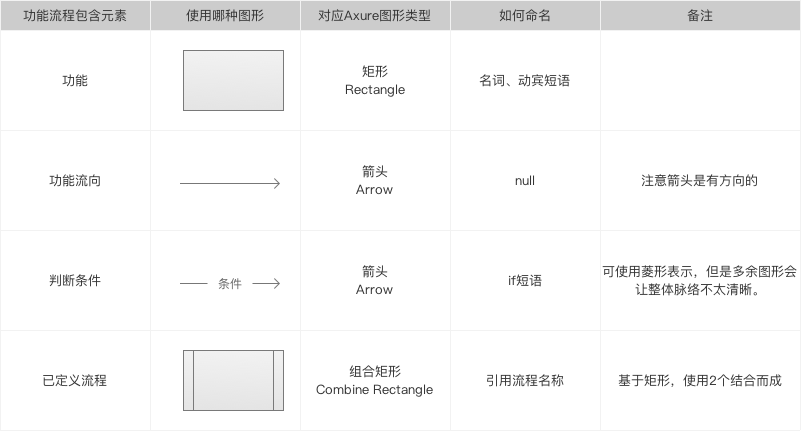801x431 pixels.
Task: Select the 对应Axure图形类型 column header
Action: [x=375, y=15]
